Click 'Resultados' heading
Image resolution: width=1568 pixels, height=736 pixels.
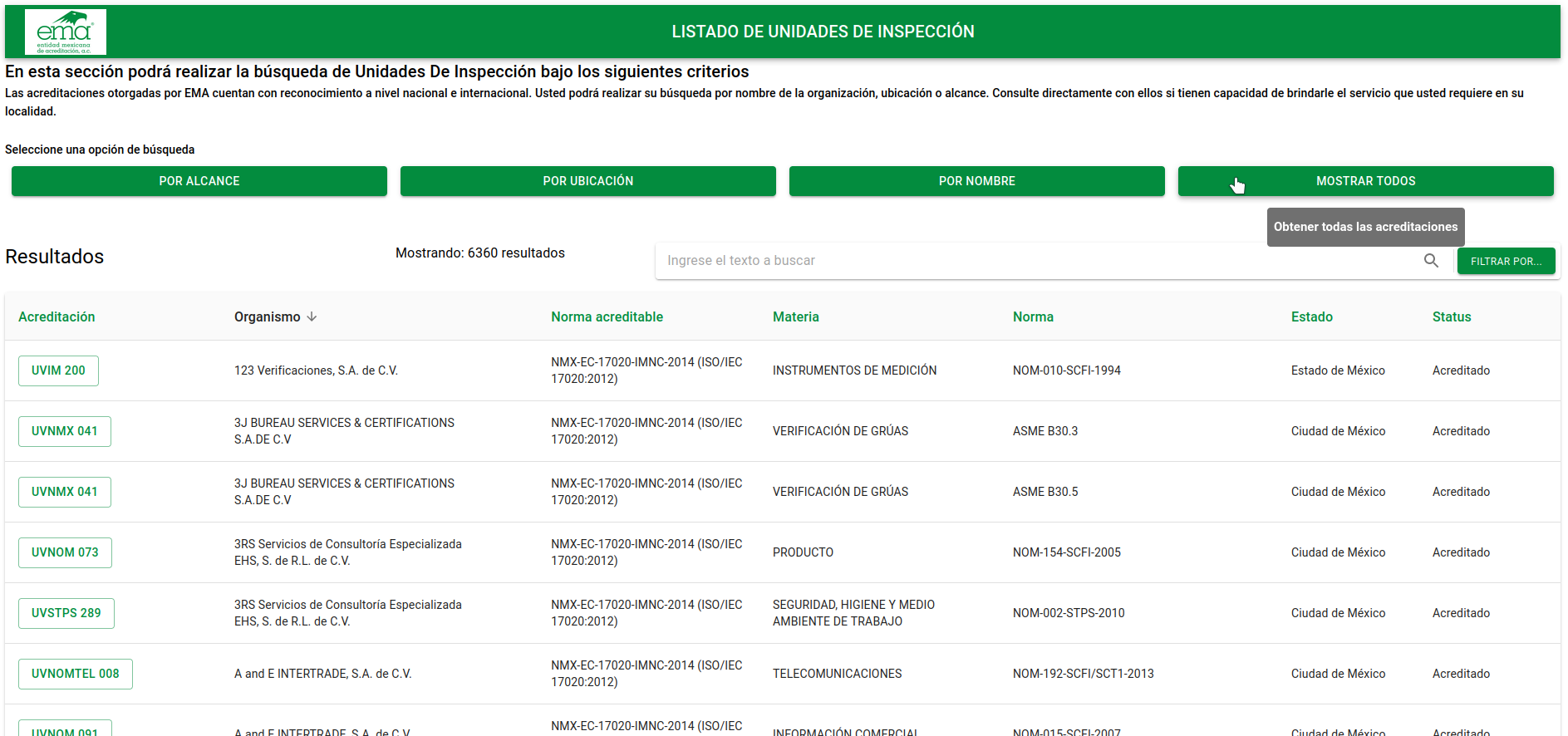pyautogui.click(x=55, y=257)
